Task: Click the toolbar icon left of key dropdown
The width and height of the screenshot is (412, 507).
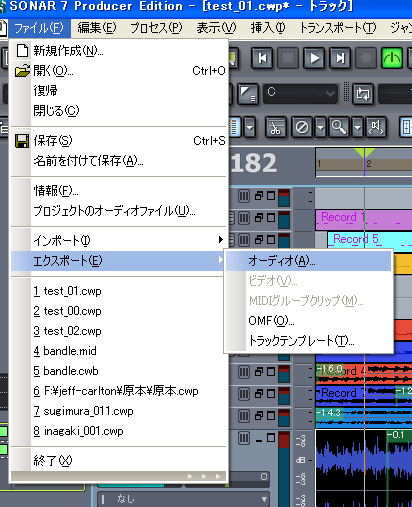Action: (248, 94)
